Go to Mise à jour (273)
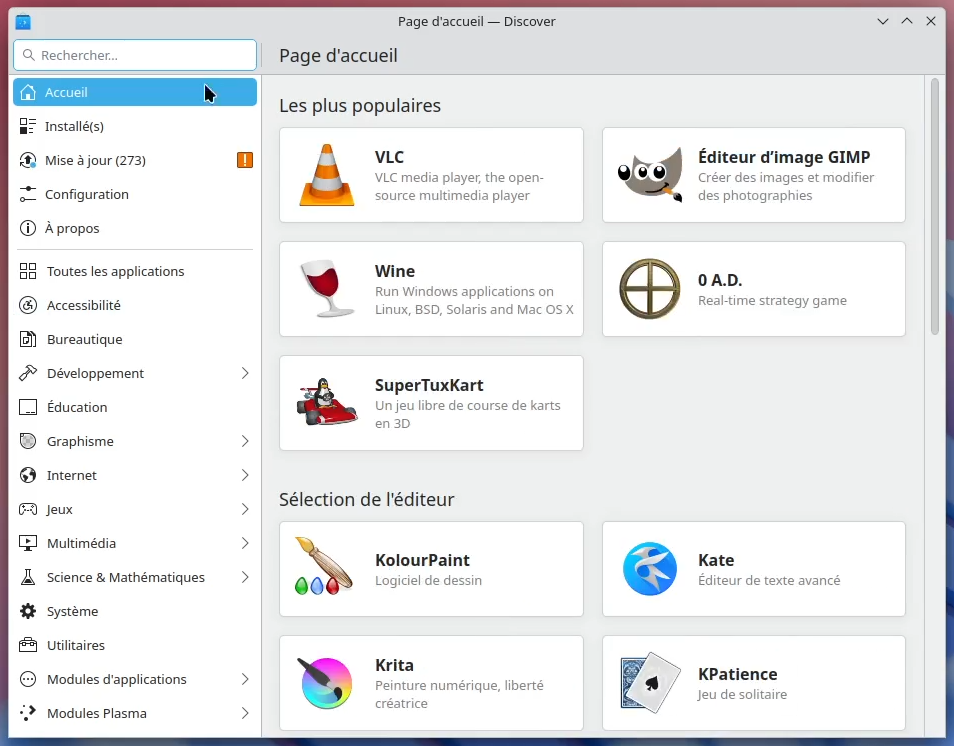 [x=95, y=160]
